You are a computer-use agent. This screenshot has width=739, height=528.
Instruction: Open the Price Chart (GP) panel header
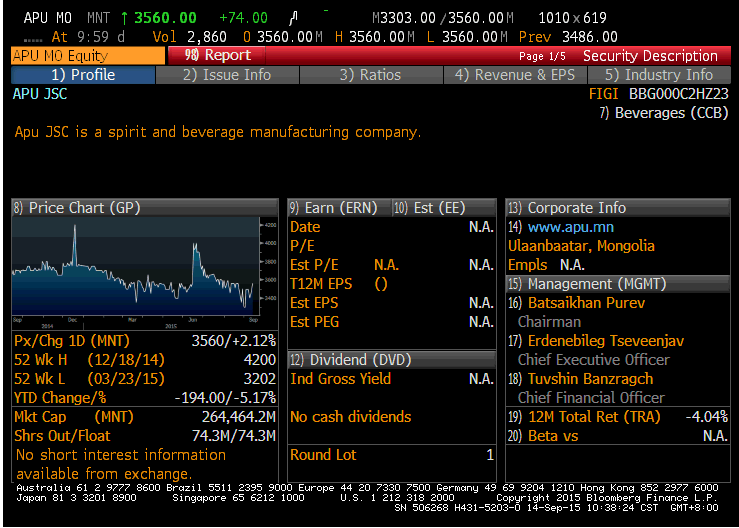click(77, 208)
